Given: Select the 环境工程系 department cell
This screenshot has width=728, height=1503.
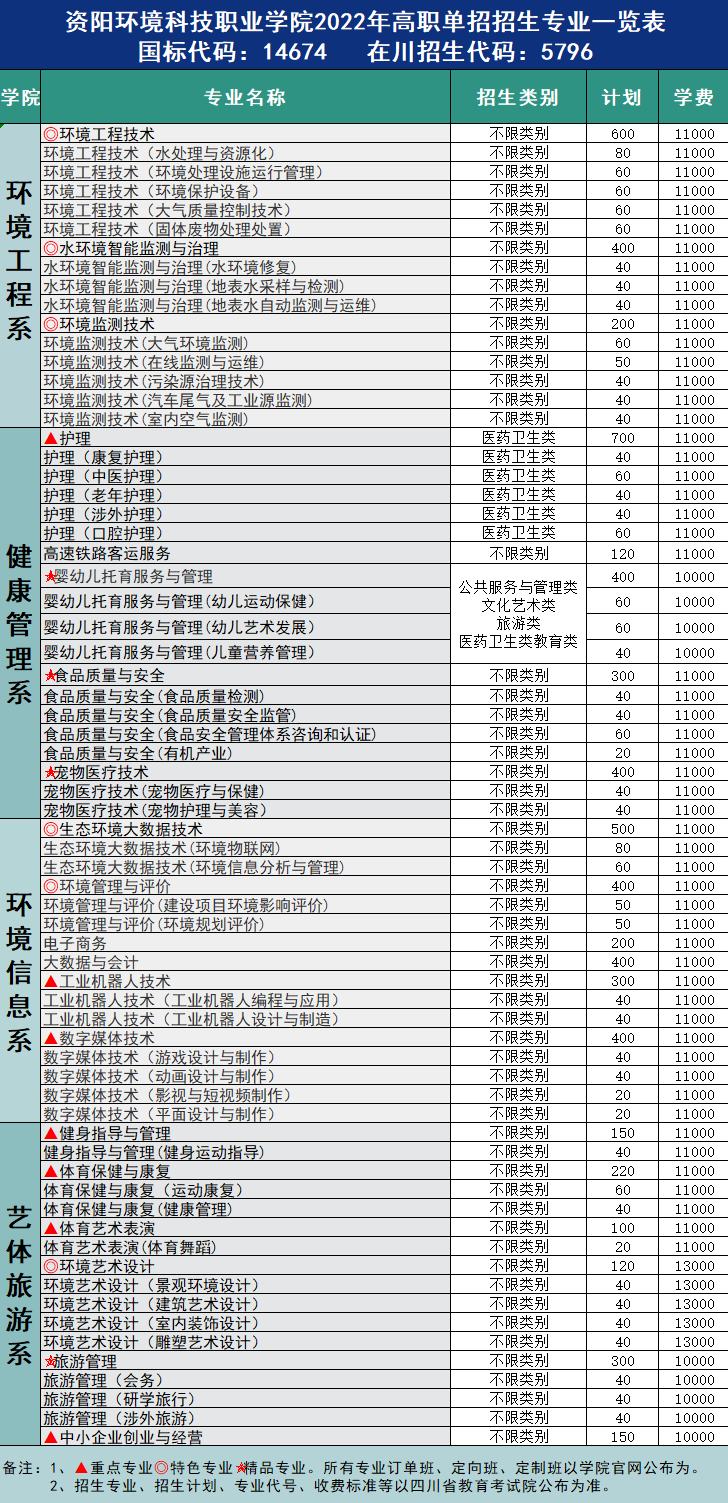Looking at the screenshot, I should pyautogui.click(x=20, y=276).
